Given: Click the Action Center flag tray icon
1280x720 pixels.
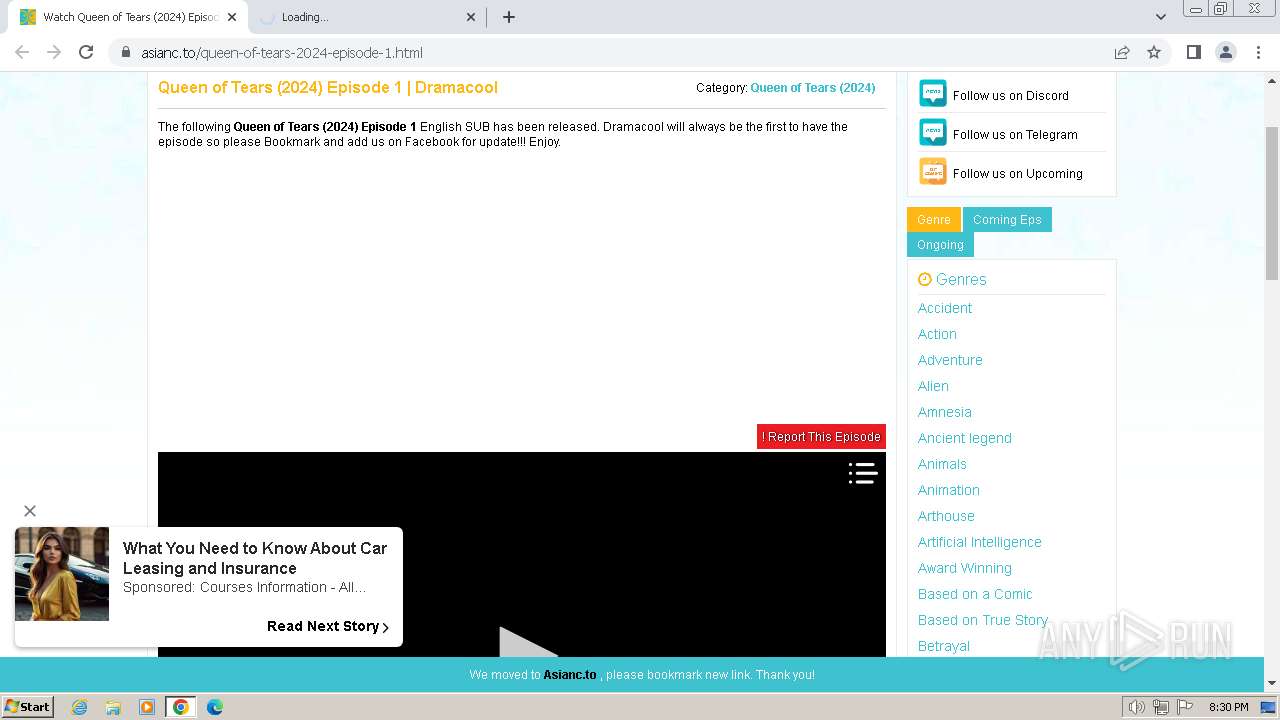Looking at the screenshot, I should (x=1185, y=707).
